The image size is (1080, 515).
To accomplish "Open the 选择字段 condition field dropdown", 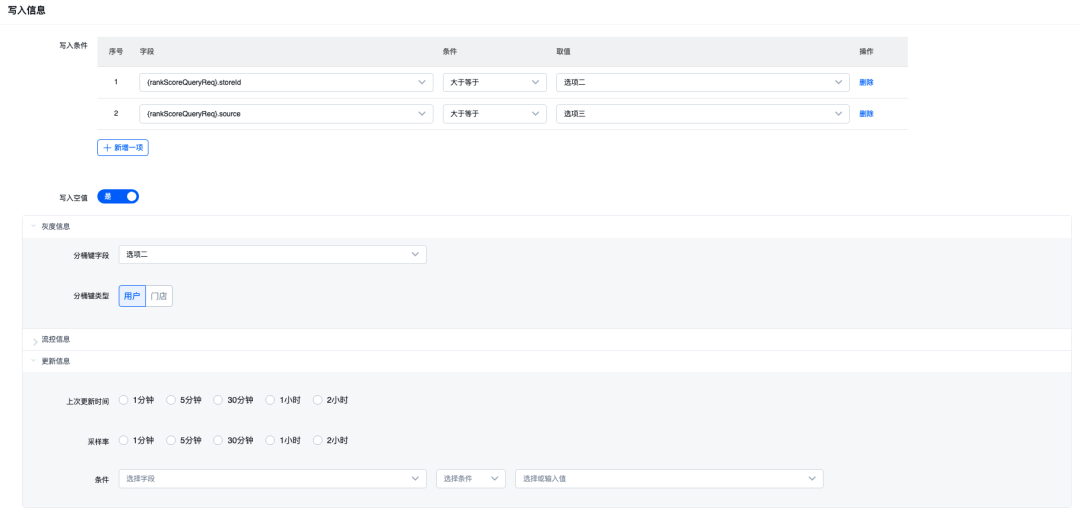I will coord(272,479).
